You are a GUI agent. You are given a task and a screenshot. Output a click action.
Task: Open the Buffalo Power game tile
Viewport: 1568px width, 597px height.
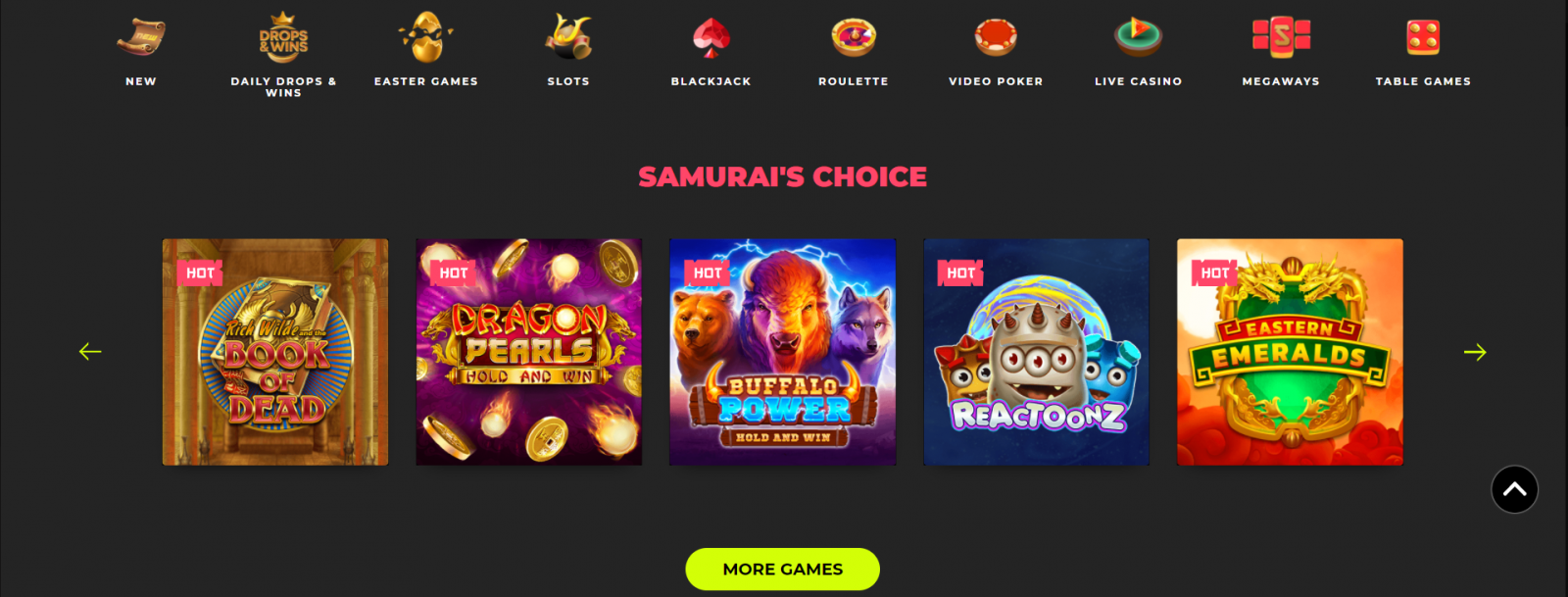coord(782,352)
